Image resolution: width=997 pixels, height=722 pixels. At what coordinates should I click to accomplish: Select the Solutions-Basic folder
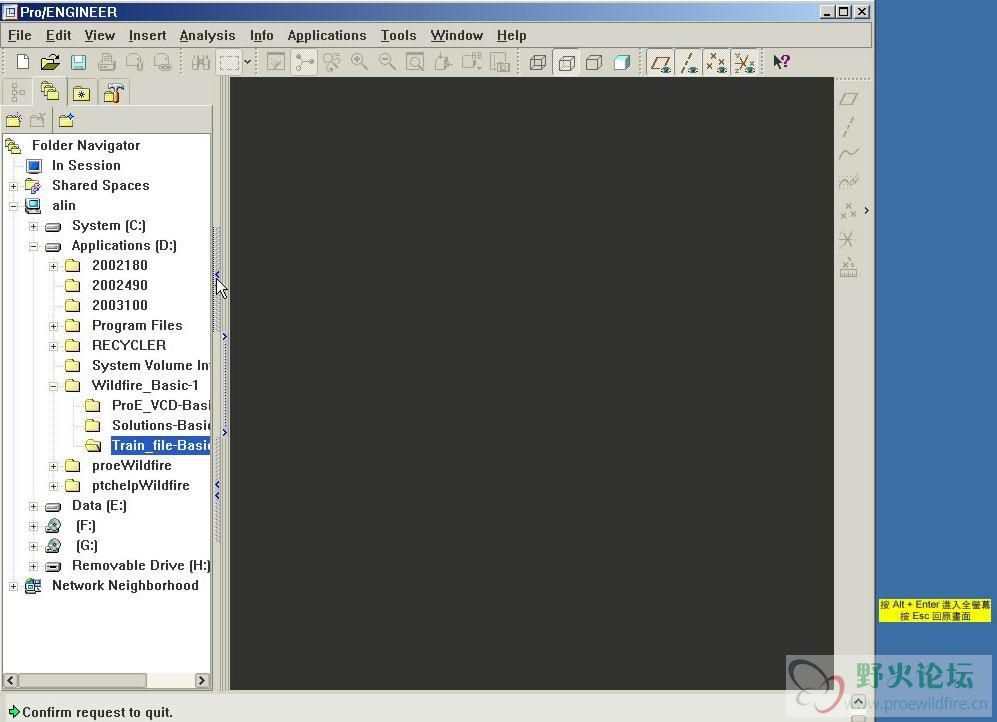click(161, 425)
